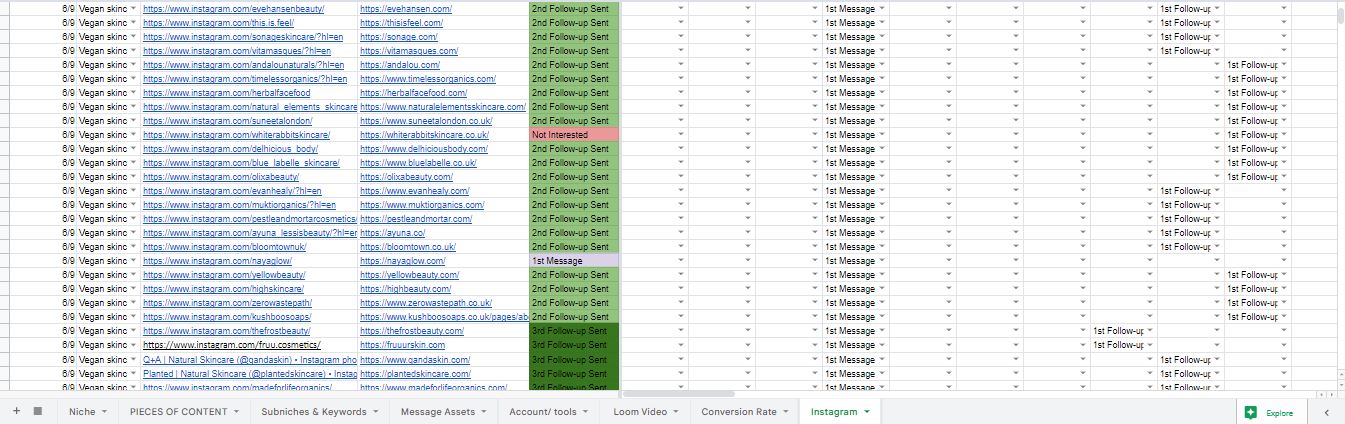This screenshot has width=1345, height=424.
Task: Select the Conversion Rate sheet tab
Action: pos(739,411)
